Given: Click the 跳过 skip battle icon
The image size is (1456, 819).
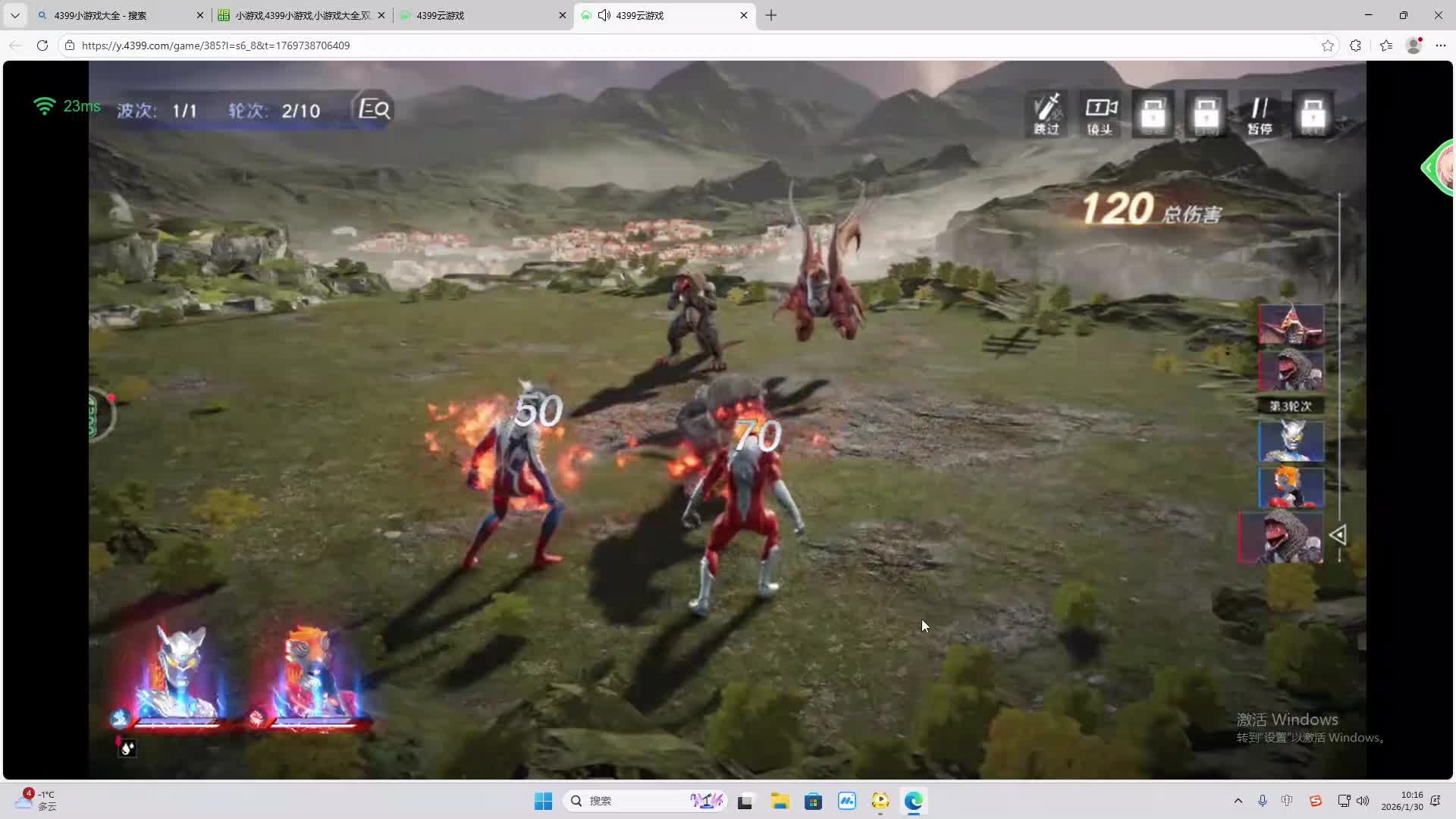Looking at the screenshot, I should (1046, 115).
